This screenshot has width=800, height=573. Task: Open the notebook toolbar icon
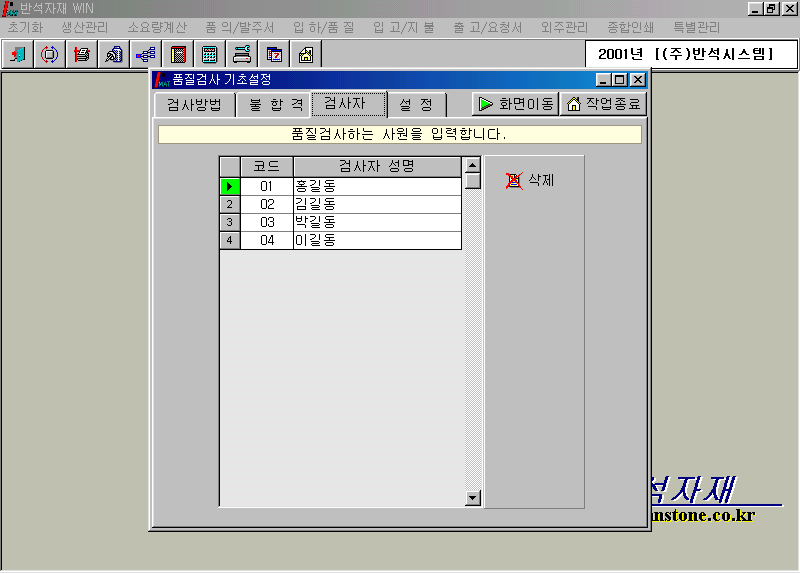(178, 54)
